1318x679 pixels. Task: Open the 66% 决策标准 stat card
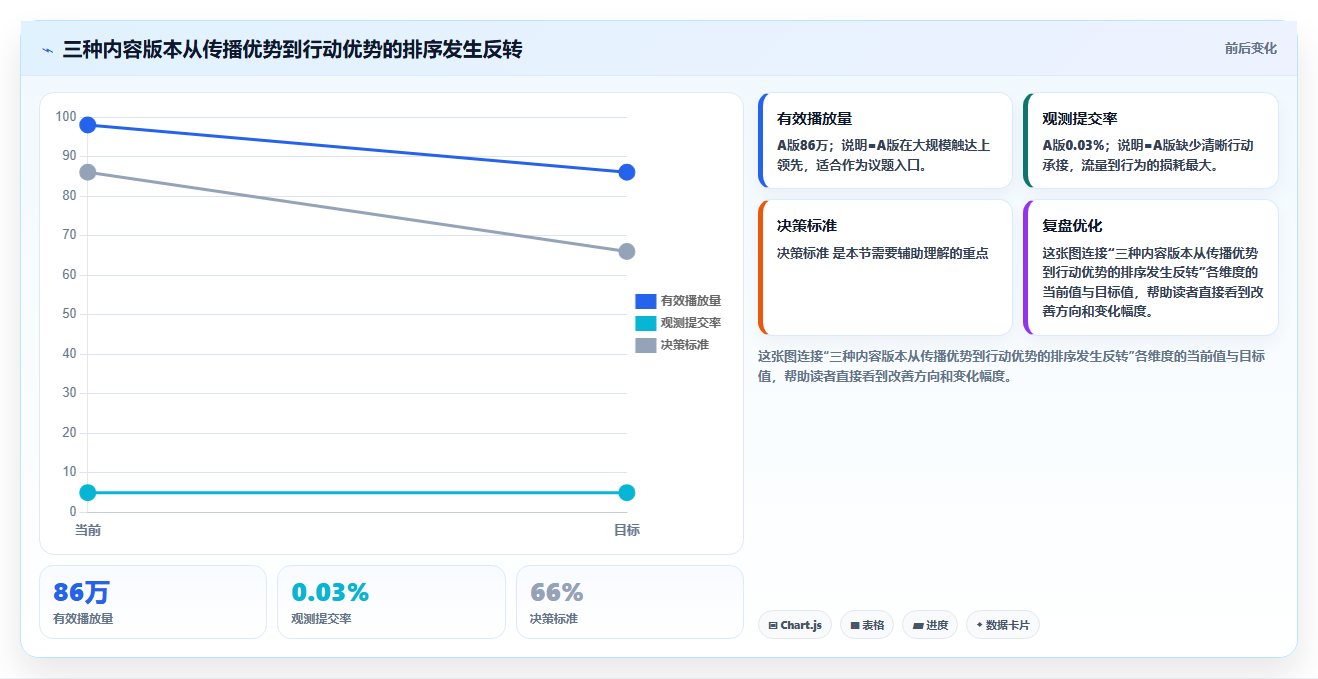630,602
